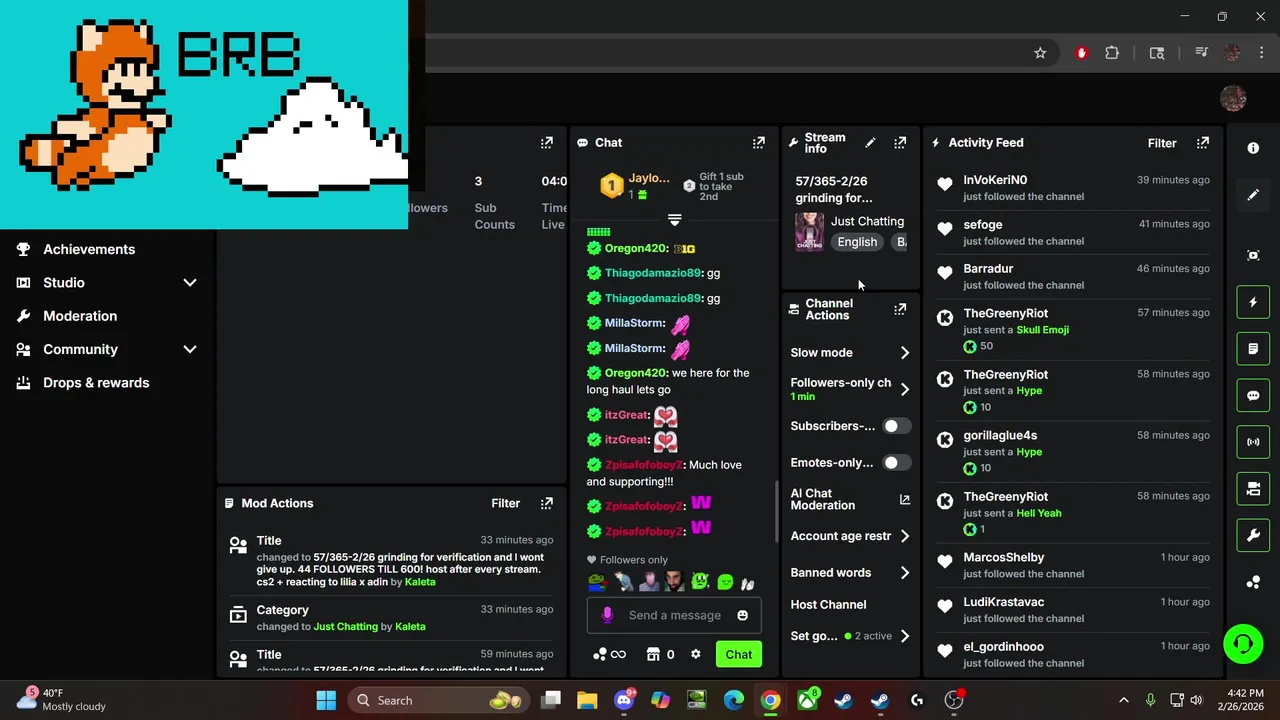
Task: Click the three-dots icon in right sidebar
Action: [1253, 582]
